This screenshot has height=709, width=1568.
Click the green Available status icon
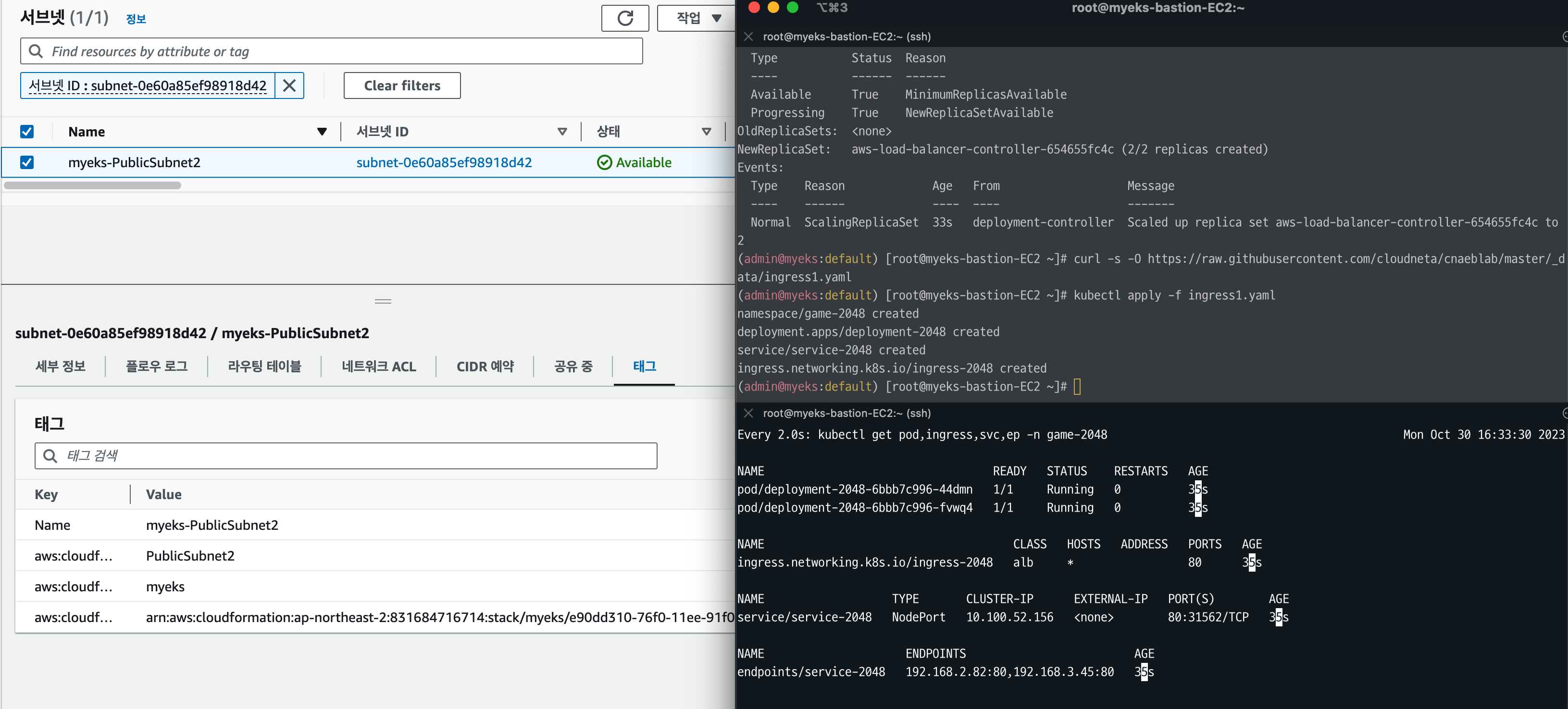604,162
